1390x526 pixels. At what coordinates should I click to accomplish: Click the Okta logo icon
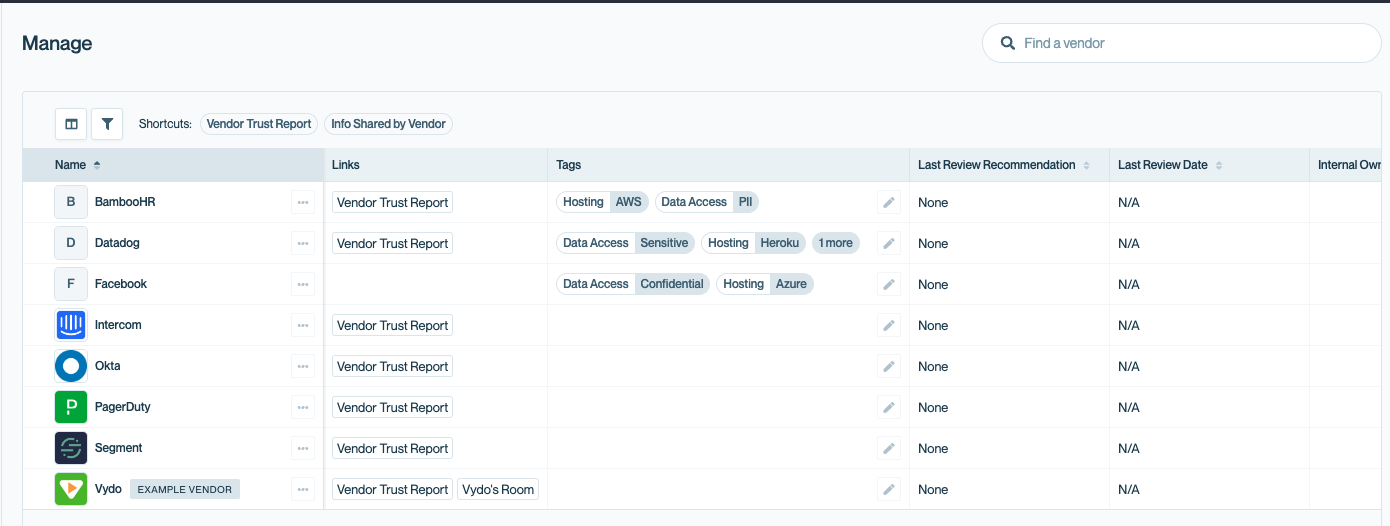point(71,366)
